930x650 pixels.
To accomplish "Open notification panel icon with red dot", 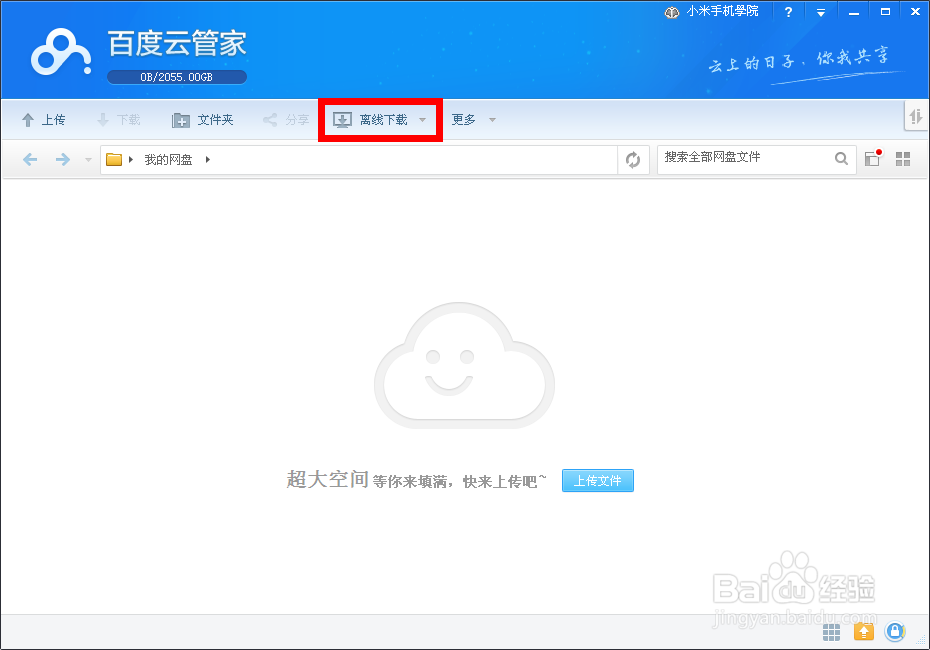I will coord(872,158).
